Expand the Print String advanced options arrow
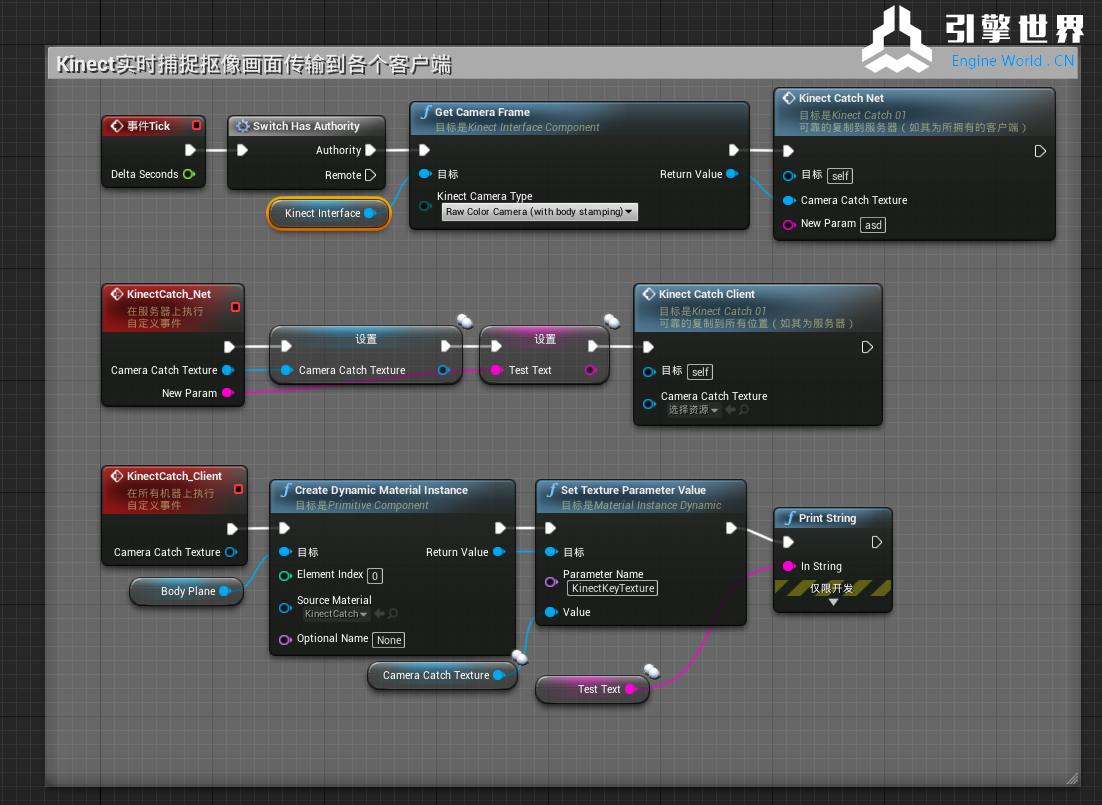The image size is (1102, 805). (832, 603)
